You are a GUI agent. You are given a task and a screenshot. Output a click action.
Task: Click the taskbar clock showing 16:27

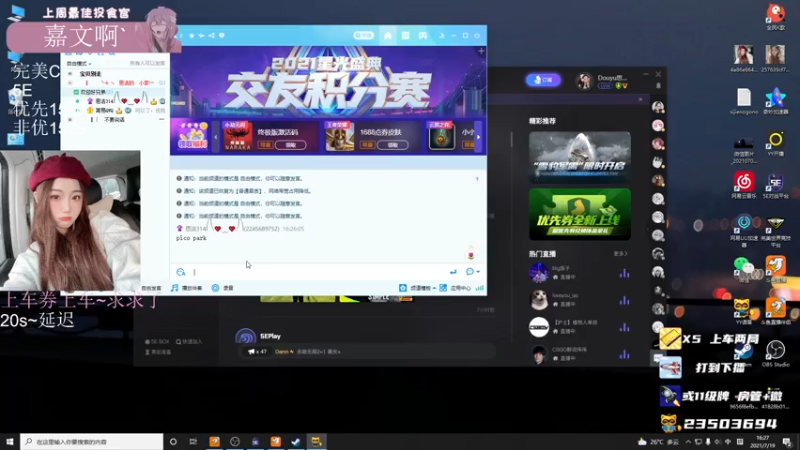coord(763,441)
